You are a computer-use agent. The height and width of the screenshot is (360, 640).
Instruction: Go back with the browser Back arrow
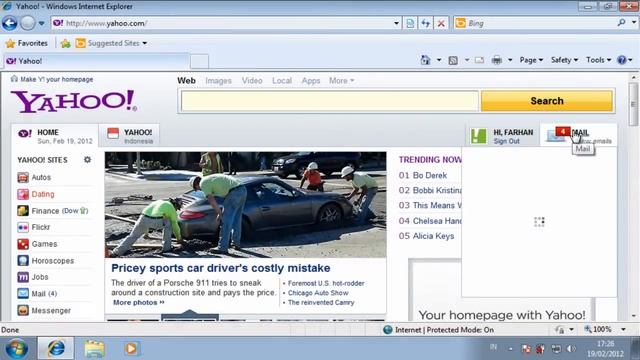(10, 23)
